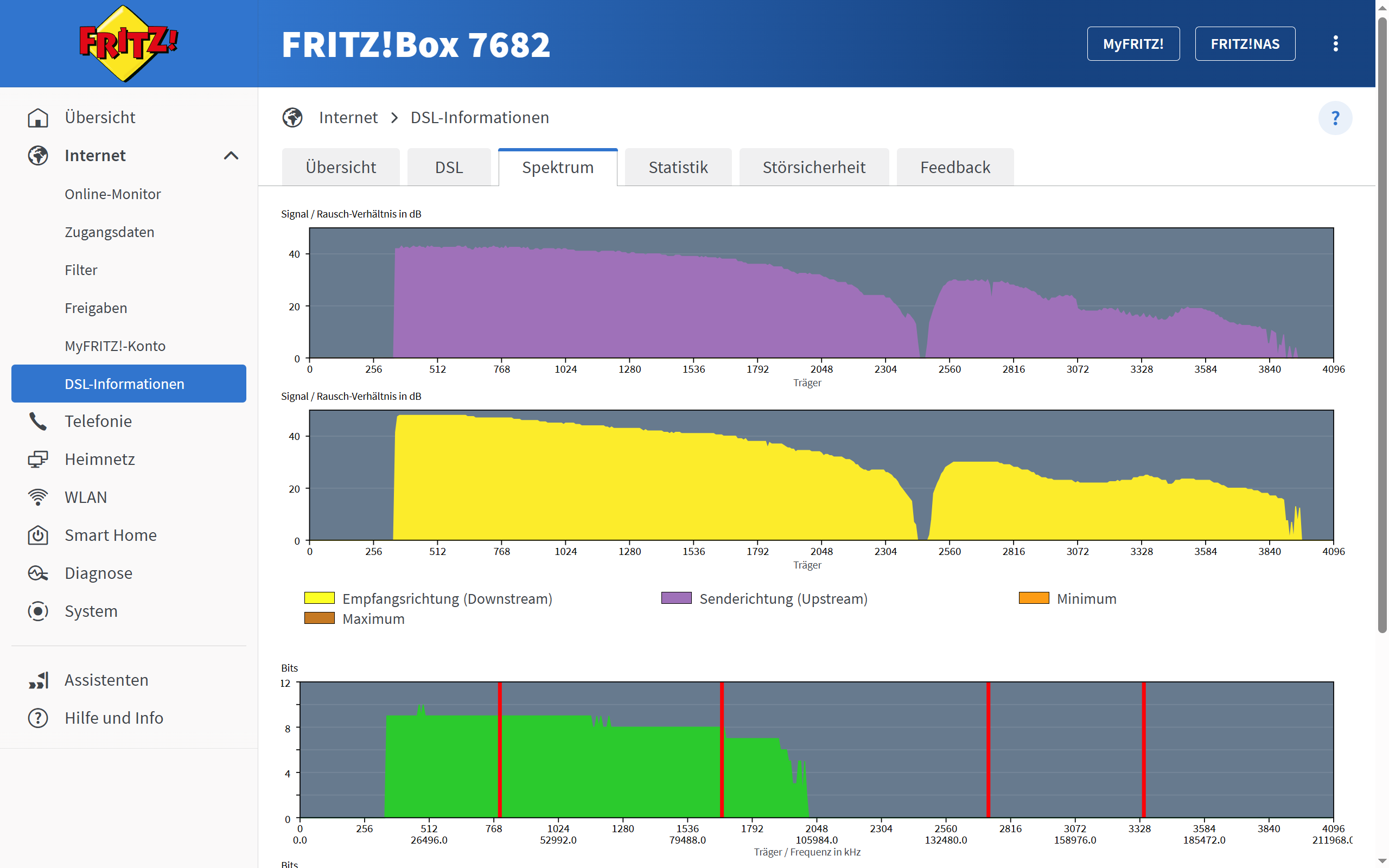Open Online-Monitor in sidebar
This screenshot has height=868, width=1389.
[112, 194]
